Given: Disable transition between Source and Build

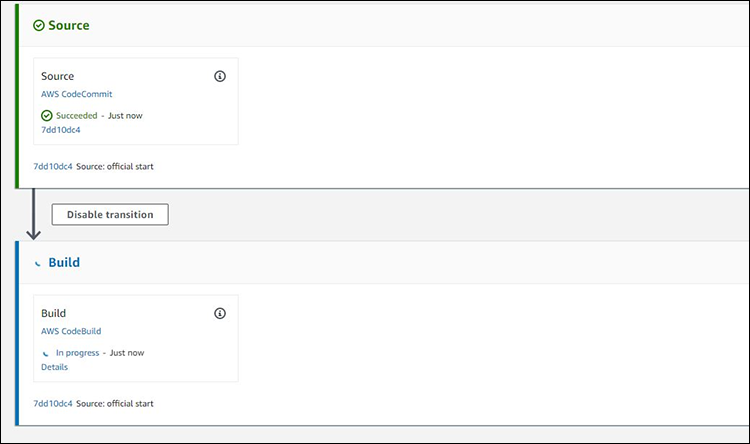Looking at the screenshot, I should click(110, 214).
